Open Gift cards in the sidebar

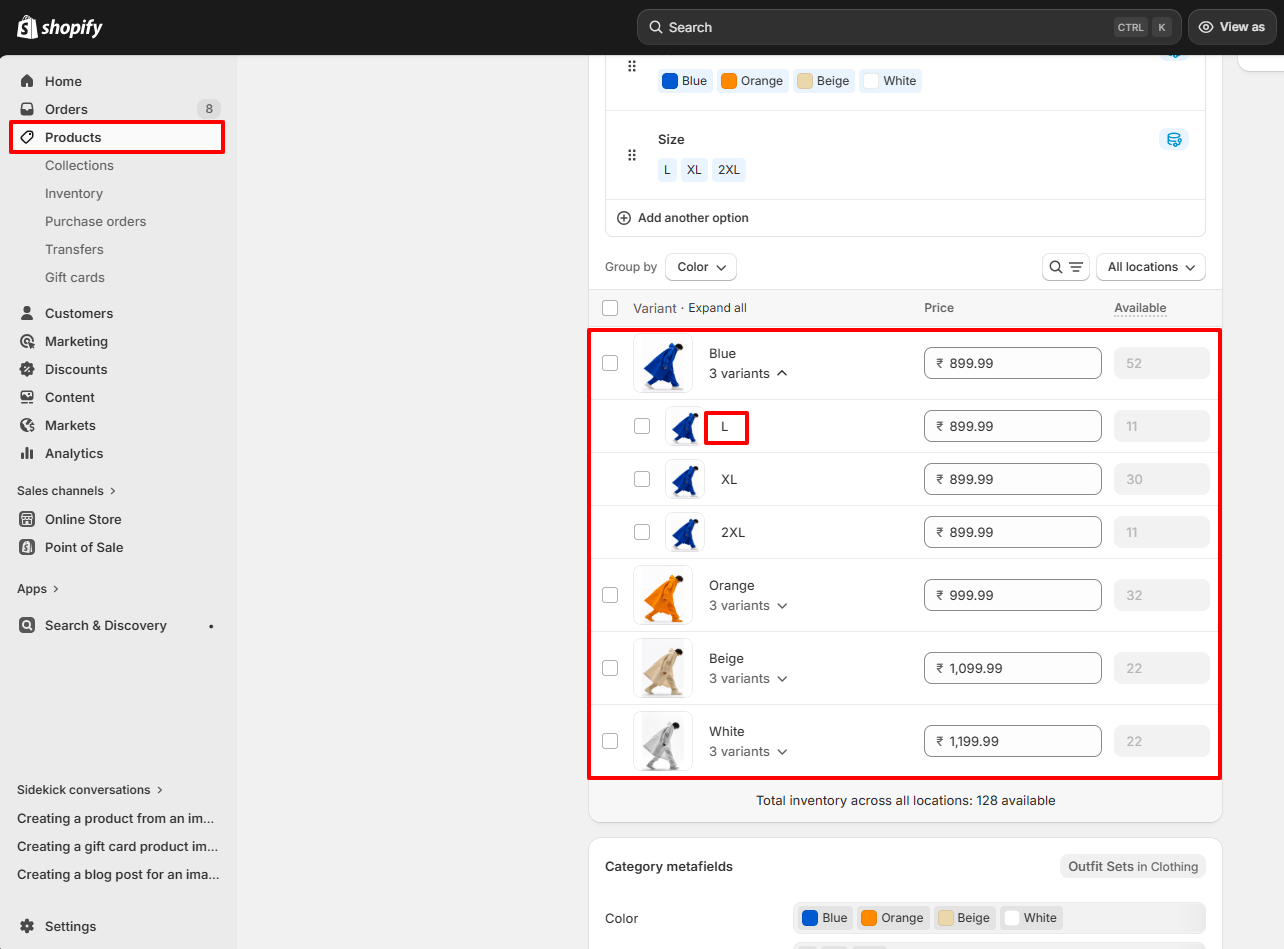pyautogui.click(x=75, y=277)
